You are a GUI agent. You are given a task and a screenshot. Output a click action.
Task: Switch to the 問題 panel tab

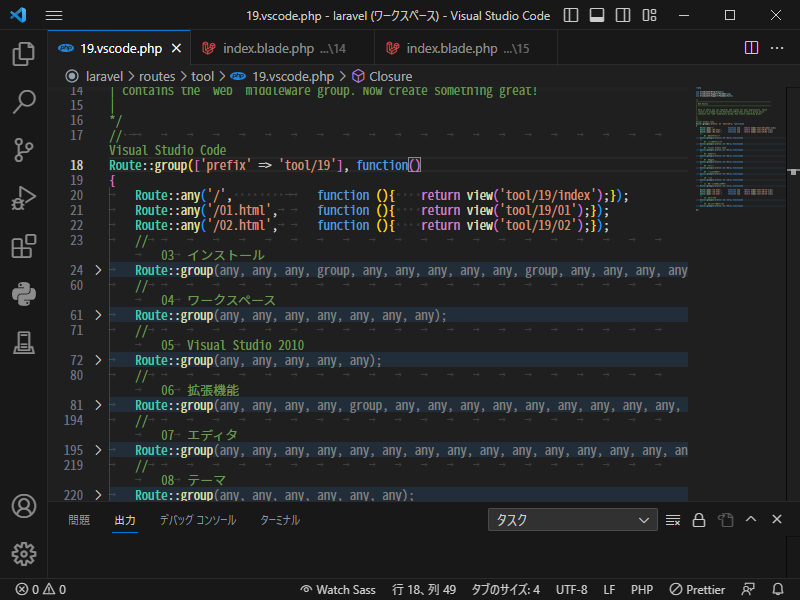pyautogui.click(x=79, y=520)
